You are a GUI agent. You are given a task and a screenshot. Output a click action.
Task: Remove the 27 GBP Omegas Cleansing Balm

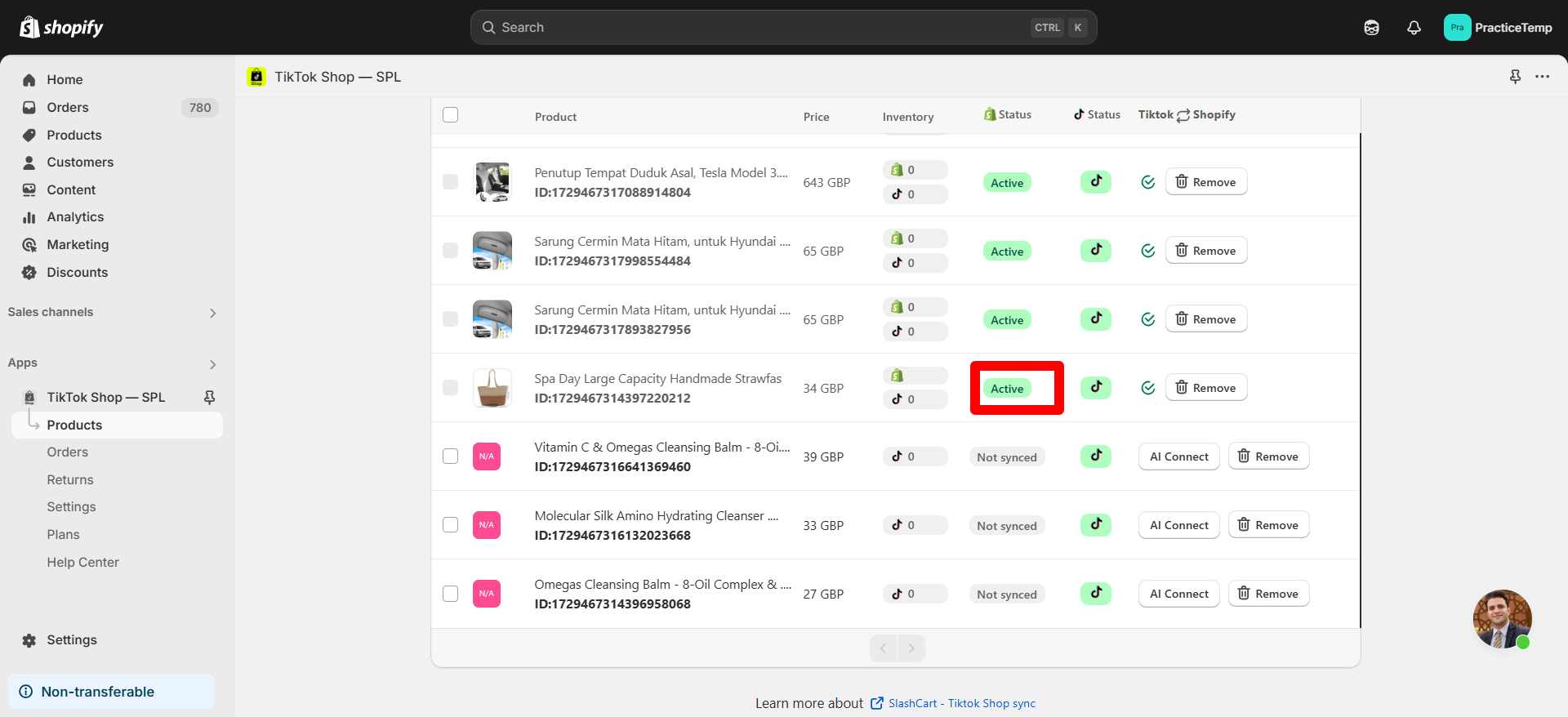tap(1268, 593)
